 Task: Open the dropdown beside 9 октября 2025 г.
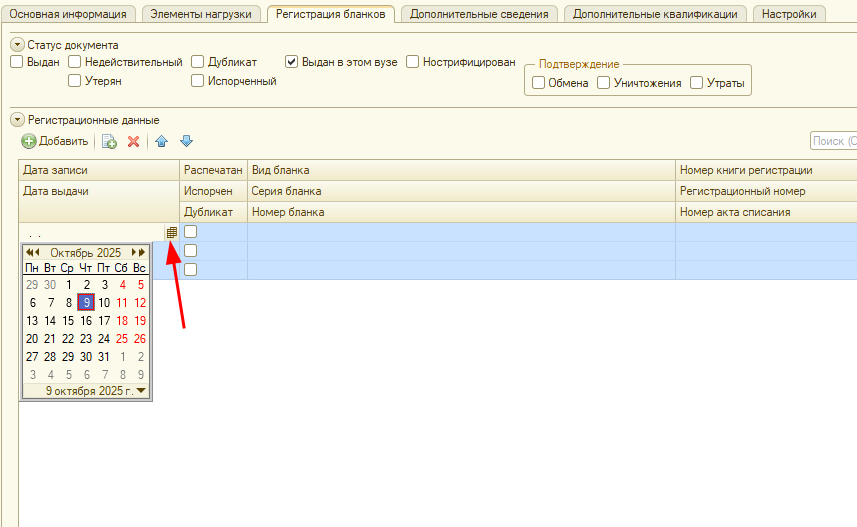pyautogui.click(x=141, y=391)
